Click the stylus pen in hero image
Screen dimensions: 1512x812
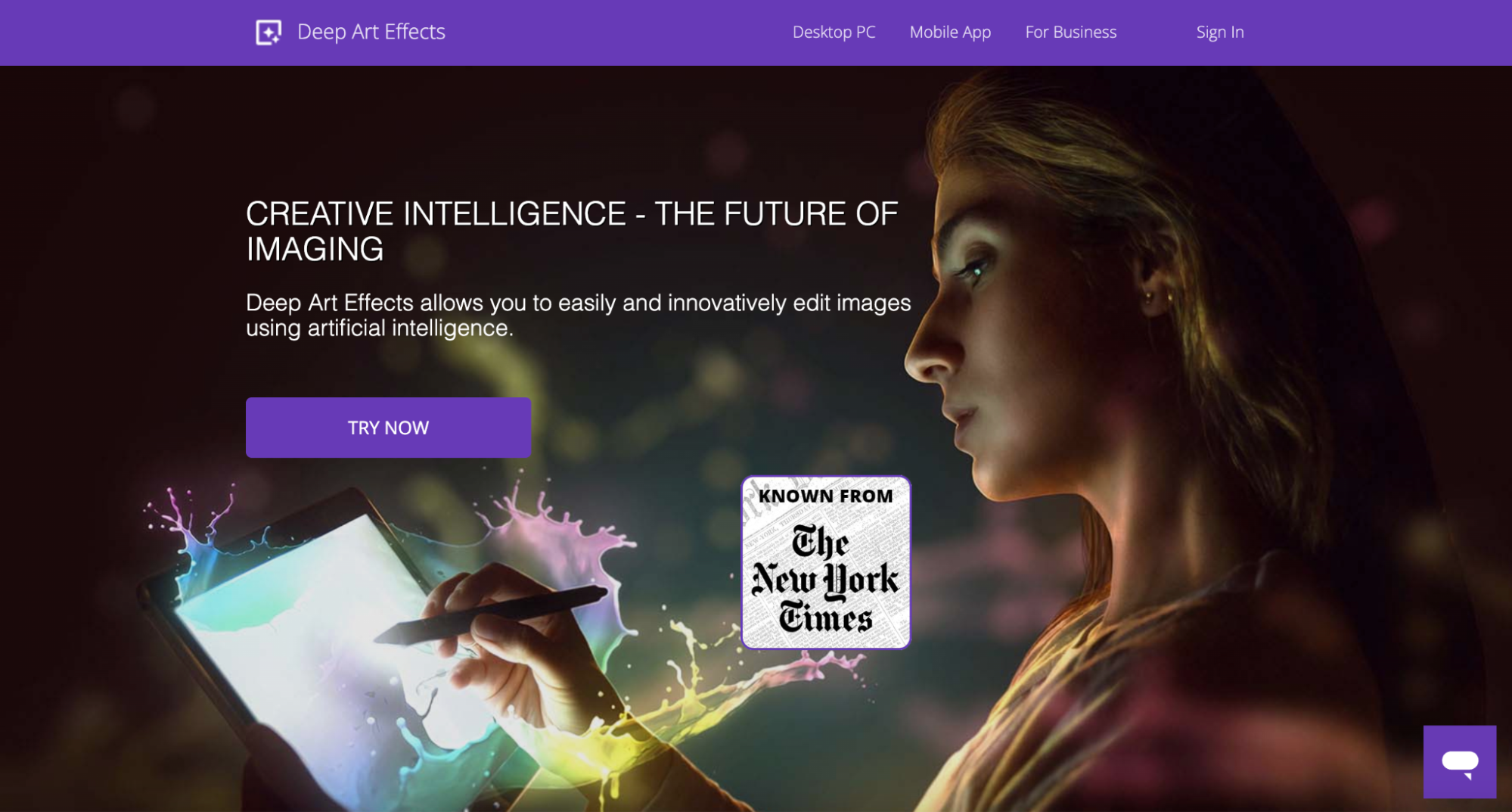pyautogui.click(x=492, y=613)
